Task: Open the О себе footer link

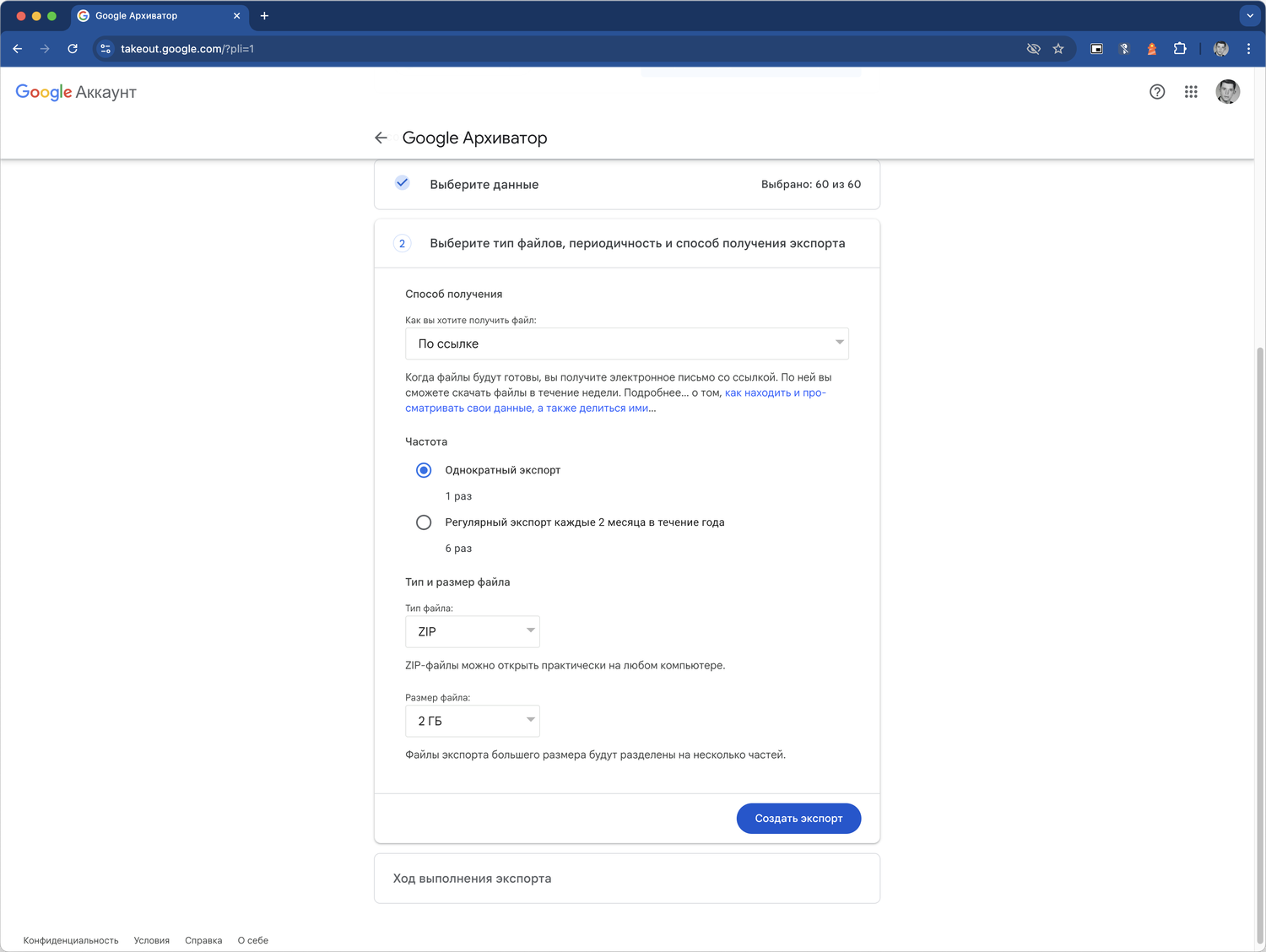Action: click(253, 940)
